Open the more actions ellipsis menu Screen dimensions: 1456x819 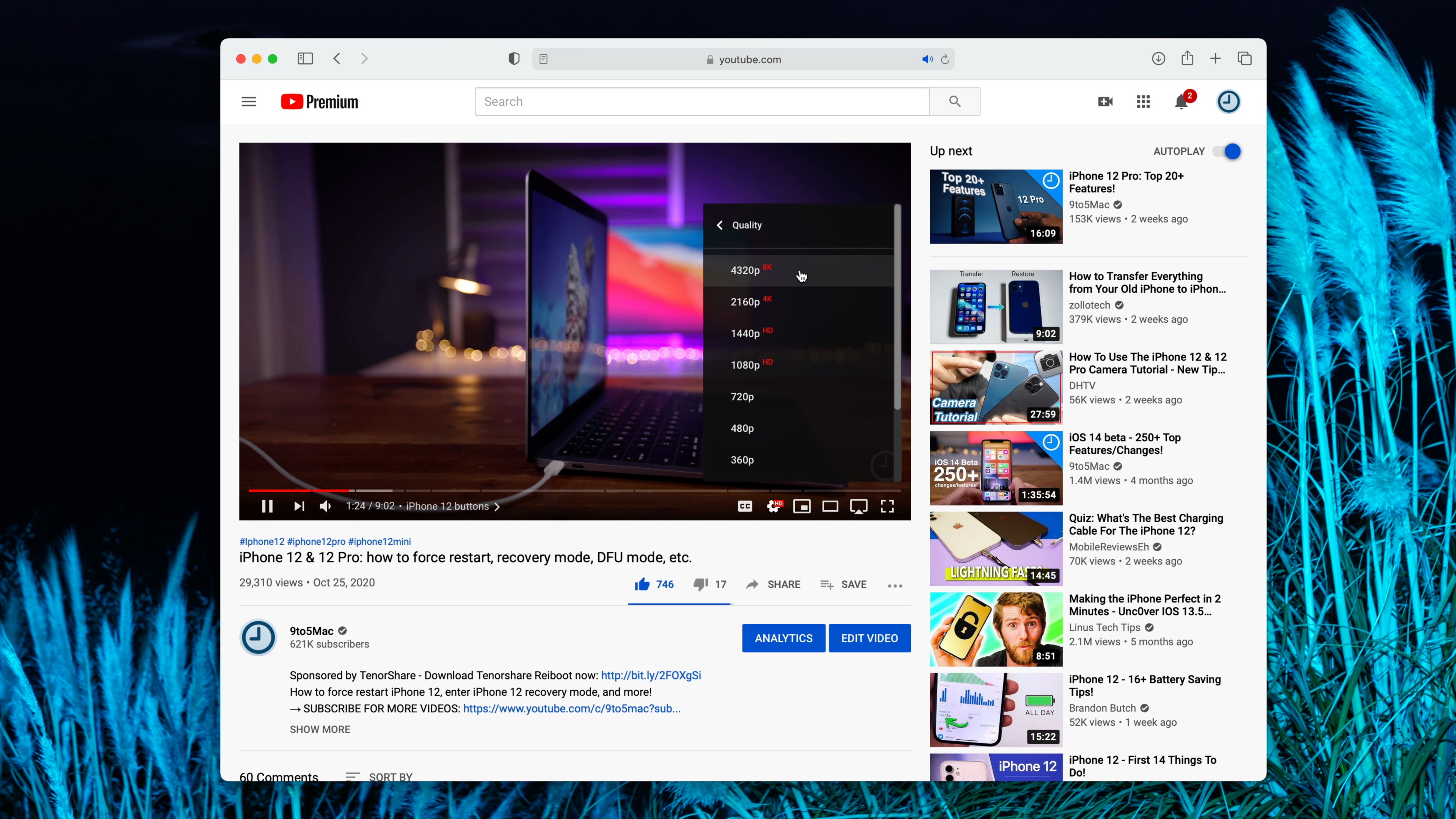[x=895, y=585]
